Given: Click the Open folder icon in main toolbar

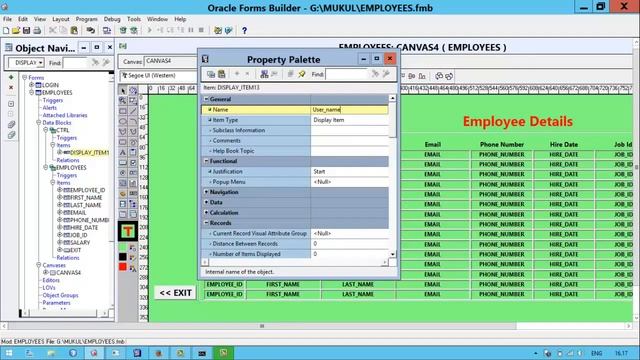Looking at the screenshot, I should tap(16, 31).
